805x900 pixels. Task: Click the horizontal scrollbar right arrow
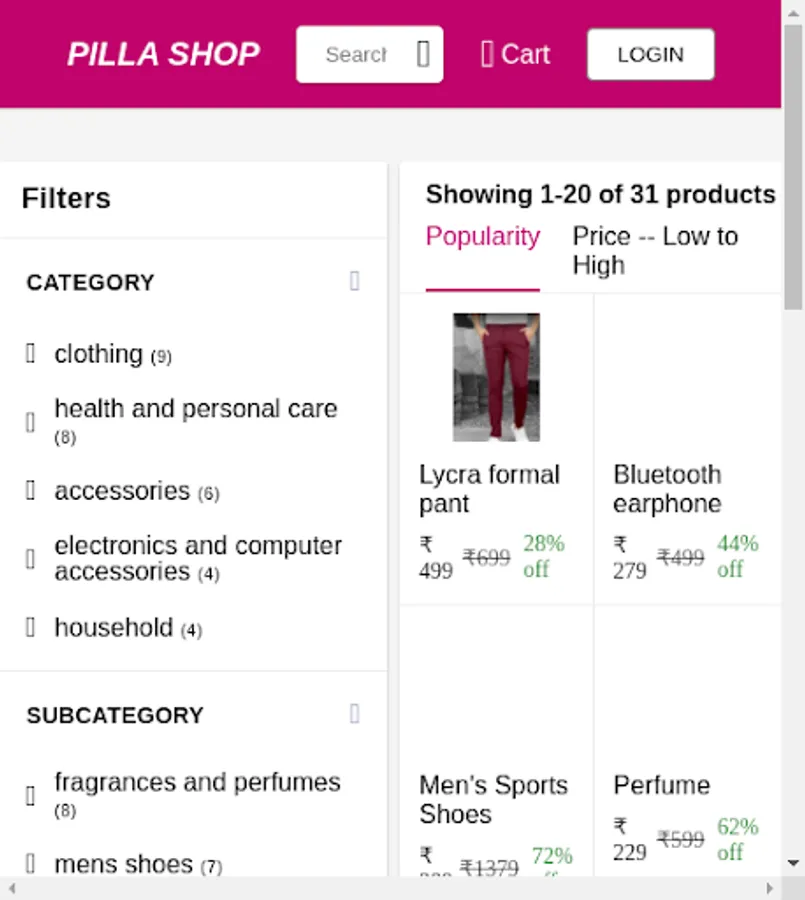click(770, 888)
